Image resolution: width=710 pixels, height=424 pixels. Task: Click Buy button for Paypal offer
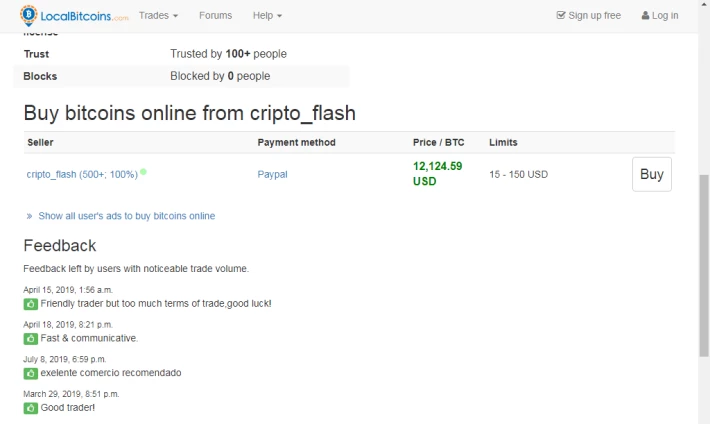tap(652, 174)
